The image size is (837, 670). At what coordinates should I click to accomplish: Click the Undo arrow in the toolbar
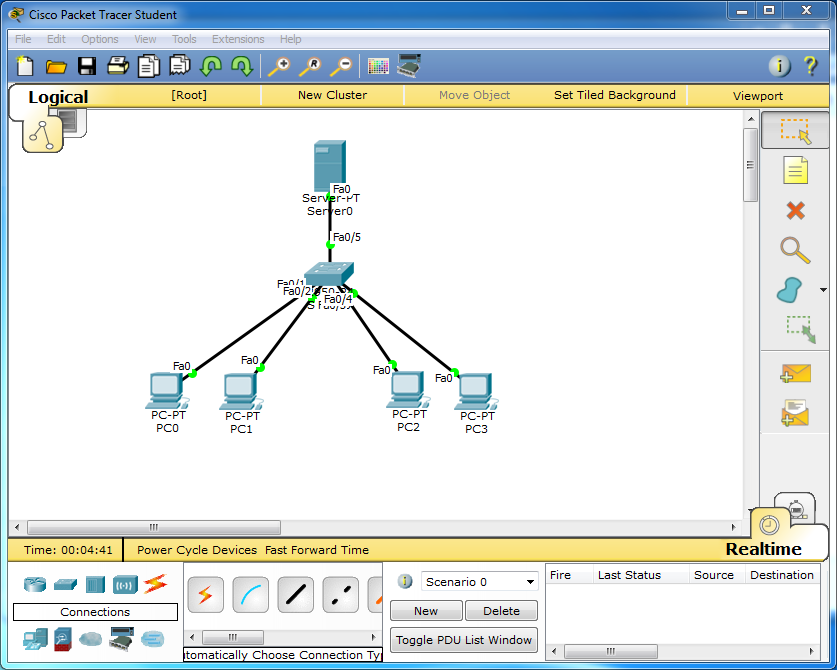pos(213,66)
